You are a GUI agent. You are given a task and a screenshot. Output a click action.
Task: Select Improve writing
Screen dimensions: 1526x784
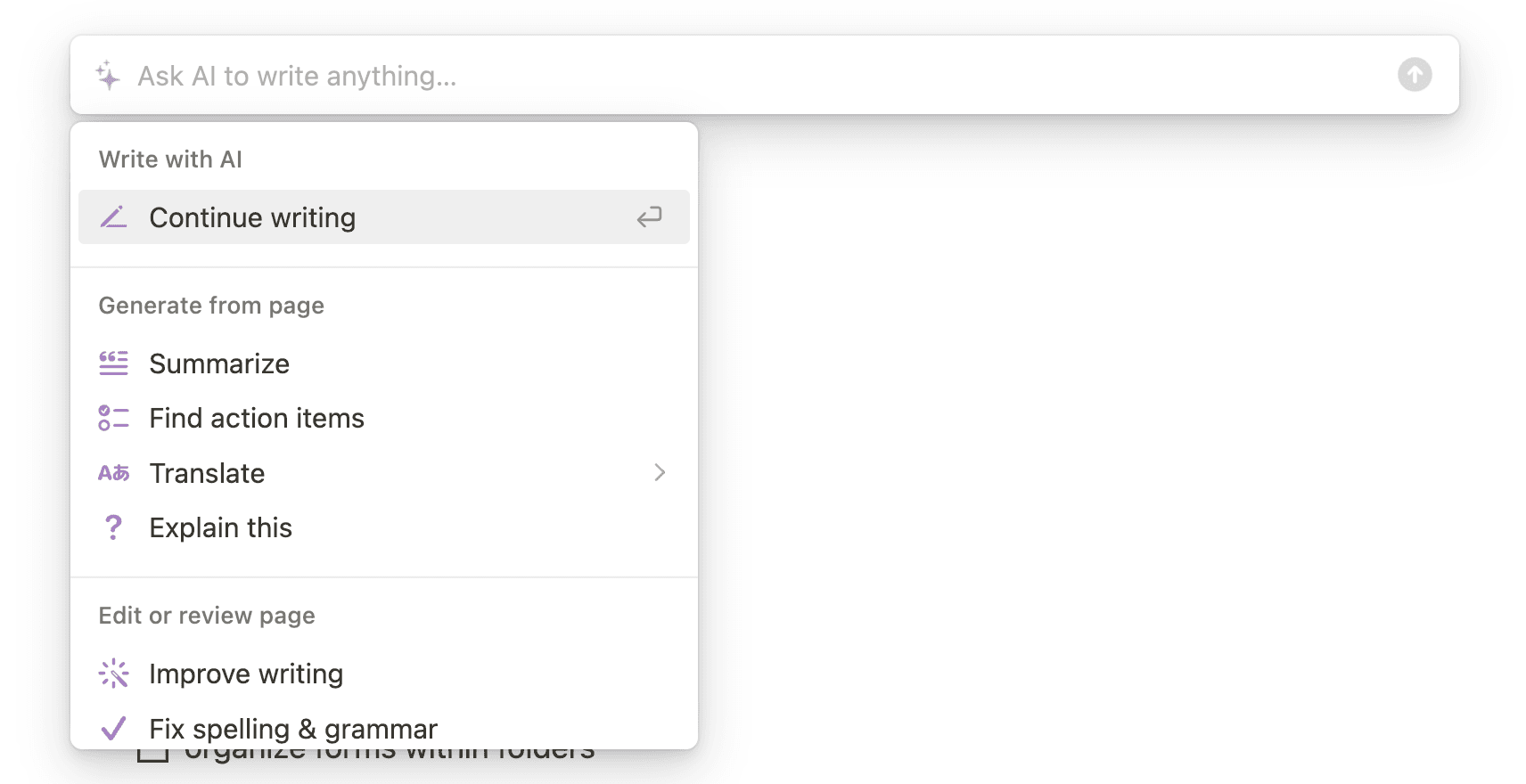point(384,674)
